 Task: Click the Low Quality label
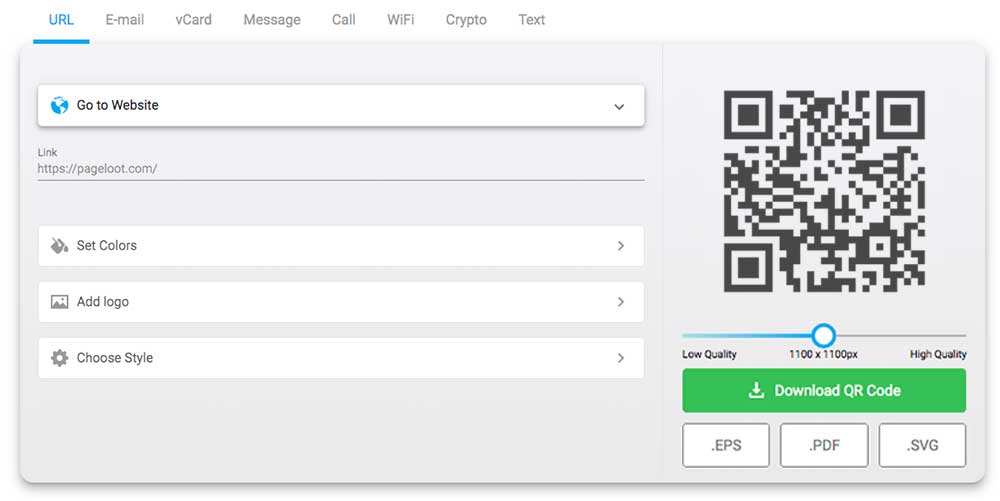709,354
